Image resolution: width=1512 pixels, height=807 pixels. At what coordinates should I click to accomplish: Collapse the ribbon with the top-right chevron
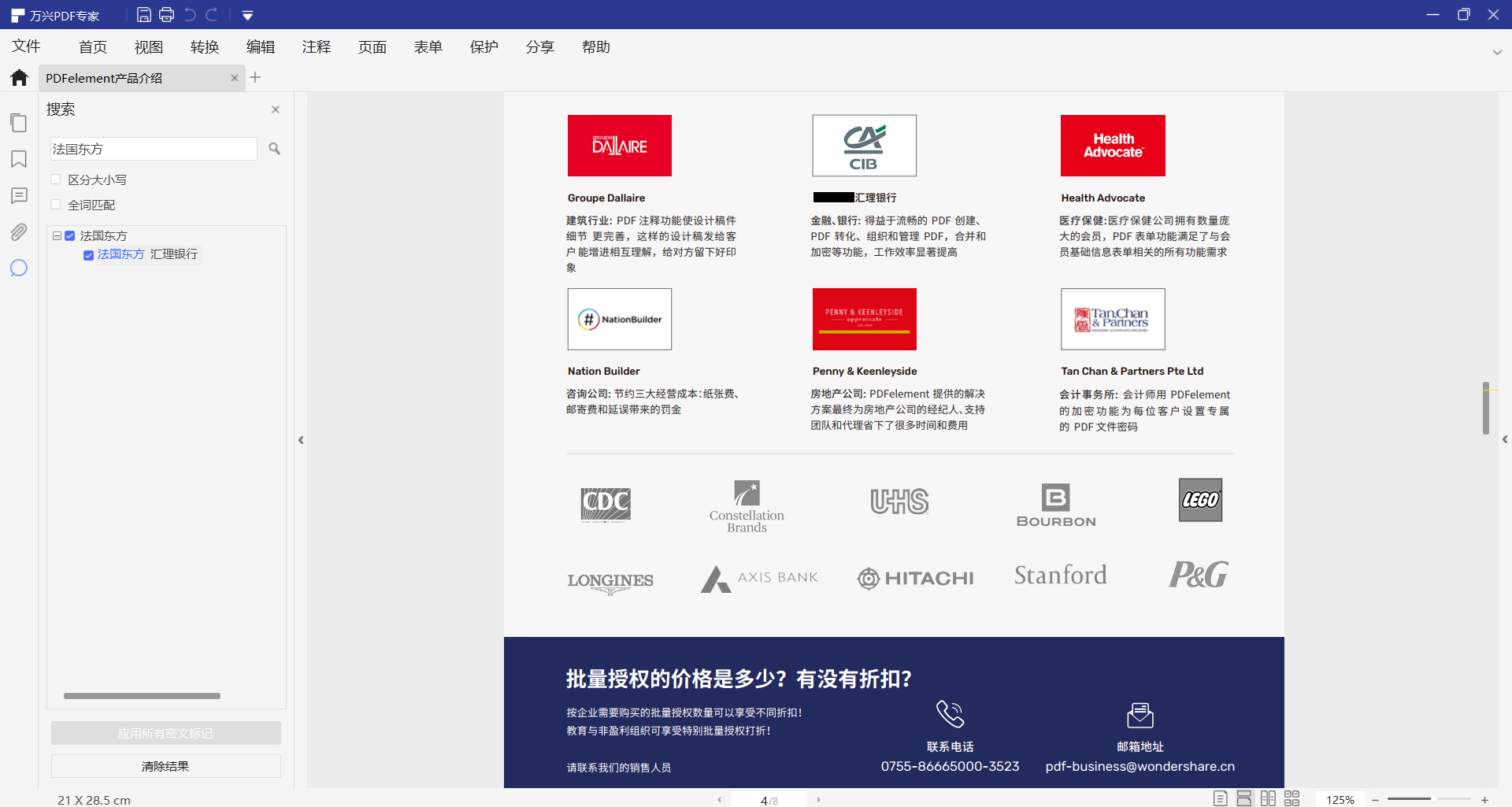pyautogui.click(x=1498, y=52)
